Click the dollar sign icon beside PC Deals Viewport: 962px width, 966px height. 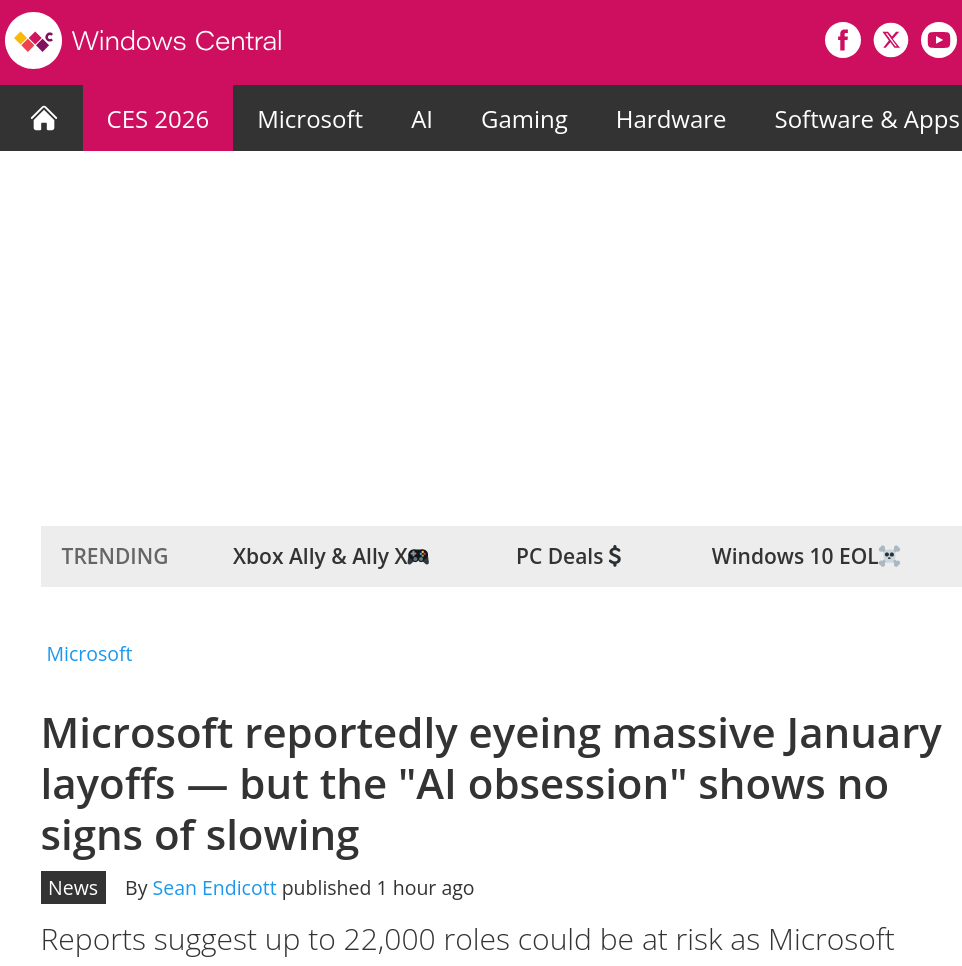pos(615,556)
